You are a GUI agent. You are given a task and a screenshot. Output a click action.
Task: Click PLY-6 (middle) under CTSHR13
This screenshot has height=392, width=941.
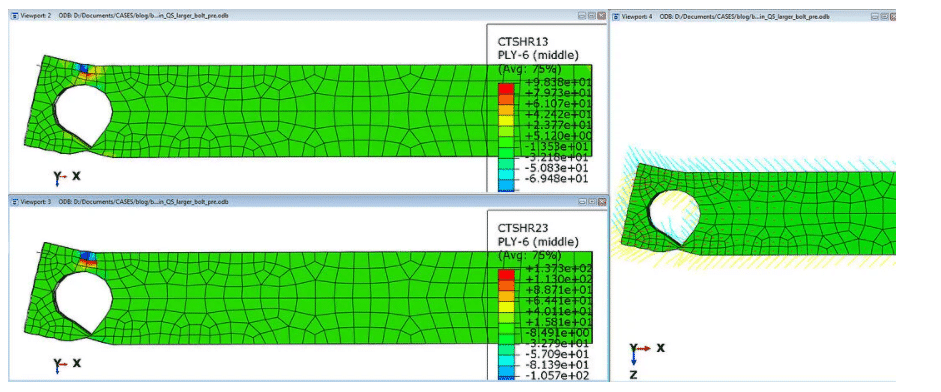538,56
